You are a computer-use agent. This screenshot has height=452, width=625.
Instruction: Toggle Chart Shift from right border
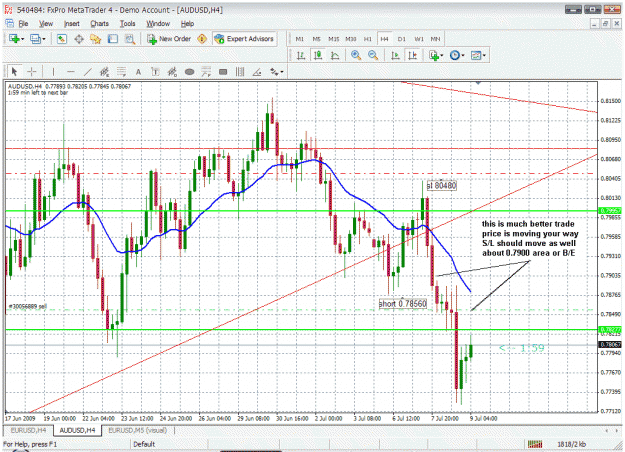(x=412, y=55)
